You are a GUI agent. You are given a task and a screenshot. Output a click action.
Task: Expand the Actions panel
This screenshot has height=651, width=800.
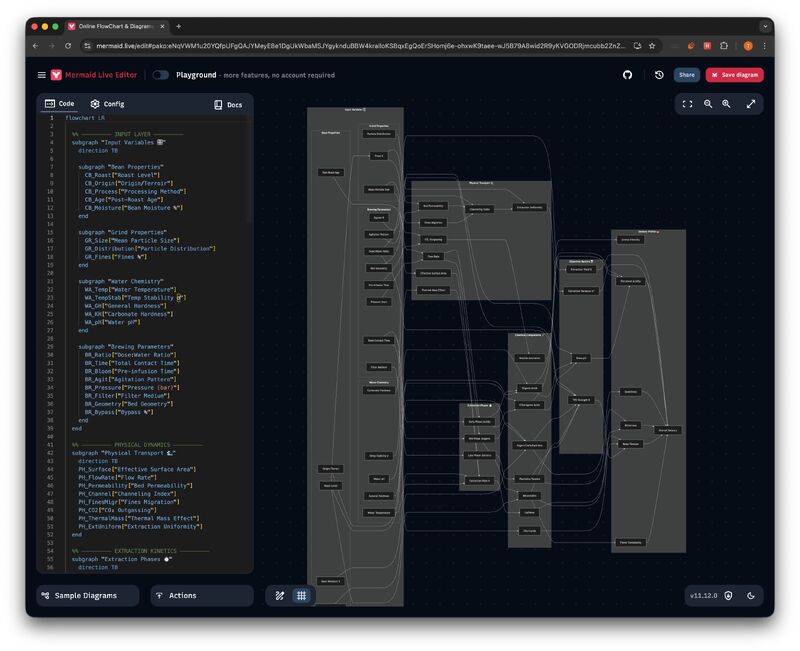tap(202, 595)
